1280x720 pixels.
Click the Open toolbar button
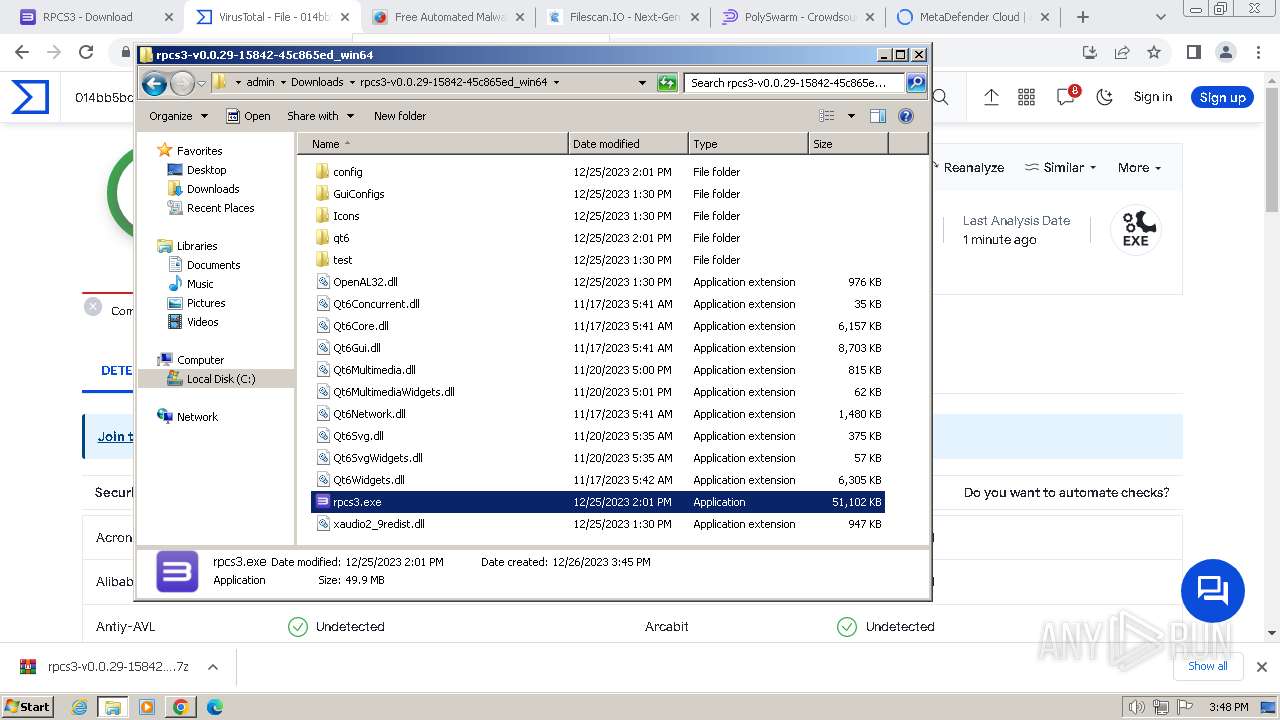click(x=248, y=116)
